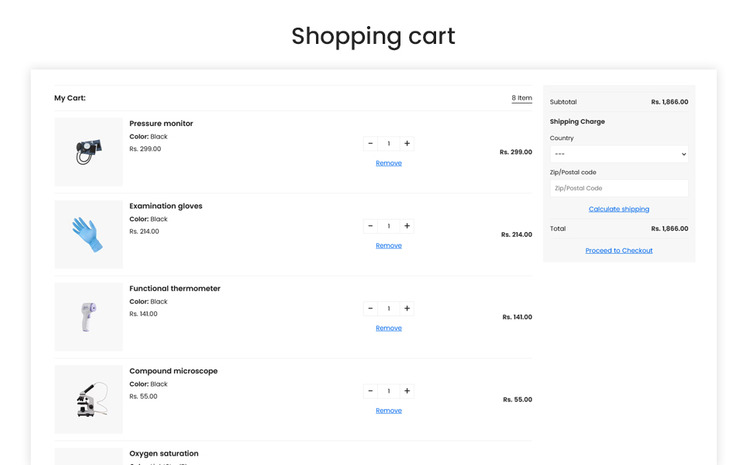Increase quantity of Compound microscope
The image size is (748, 465).
coord(407,391)
